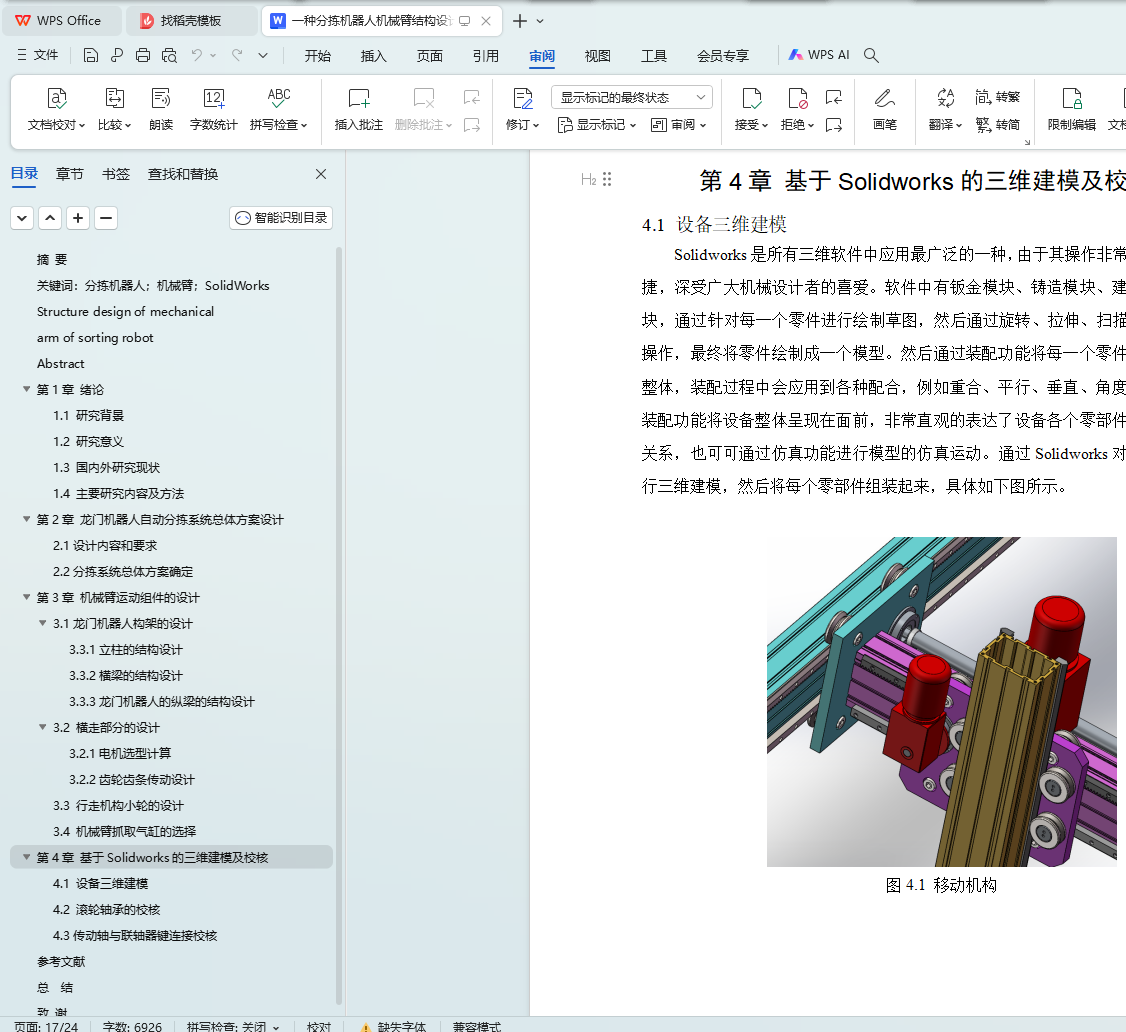Select the 画笔 pen tool
Image resolution: width=1126 pixels, height=1032 pixels.
[885, 109]
